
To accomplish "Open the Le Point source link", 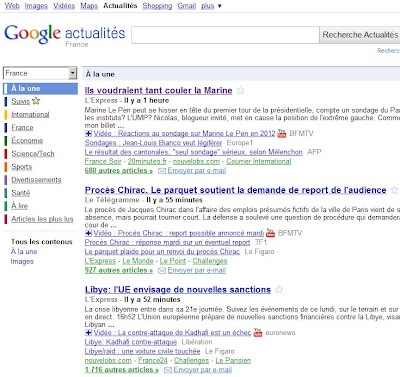I will point(173,261).
